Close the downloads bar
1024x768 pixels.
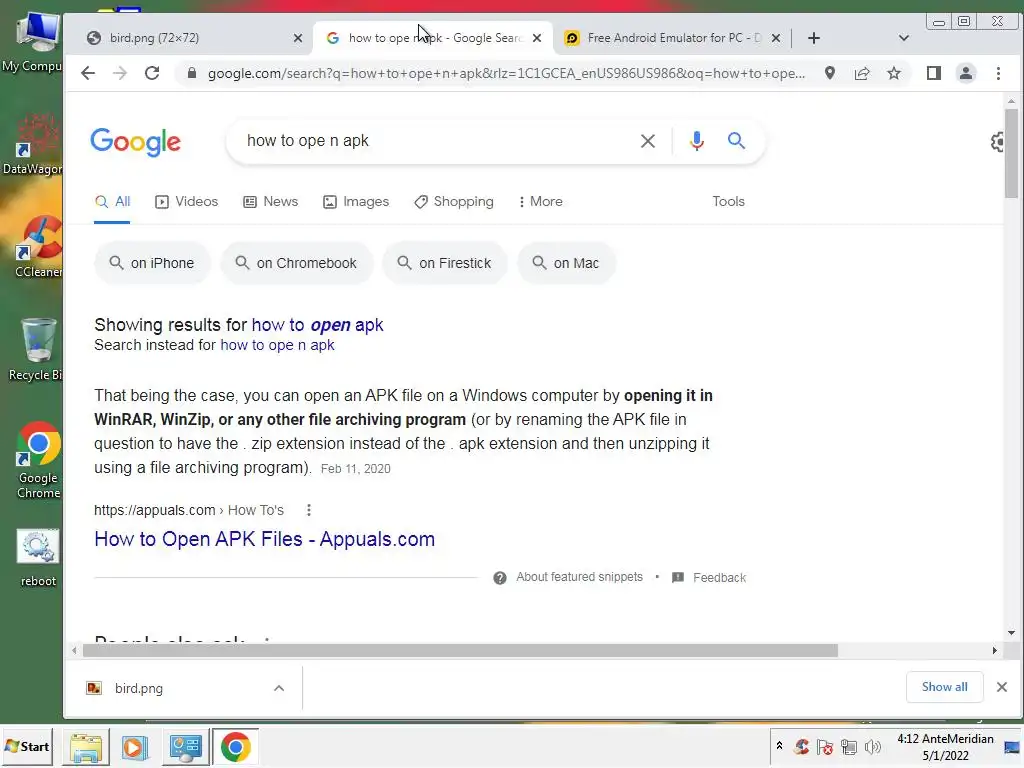tap(1002, 687)
